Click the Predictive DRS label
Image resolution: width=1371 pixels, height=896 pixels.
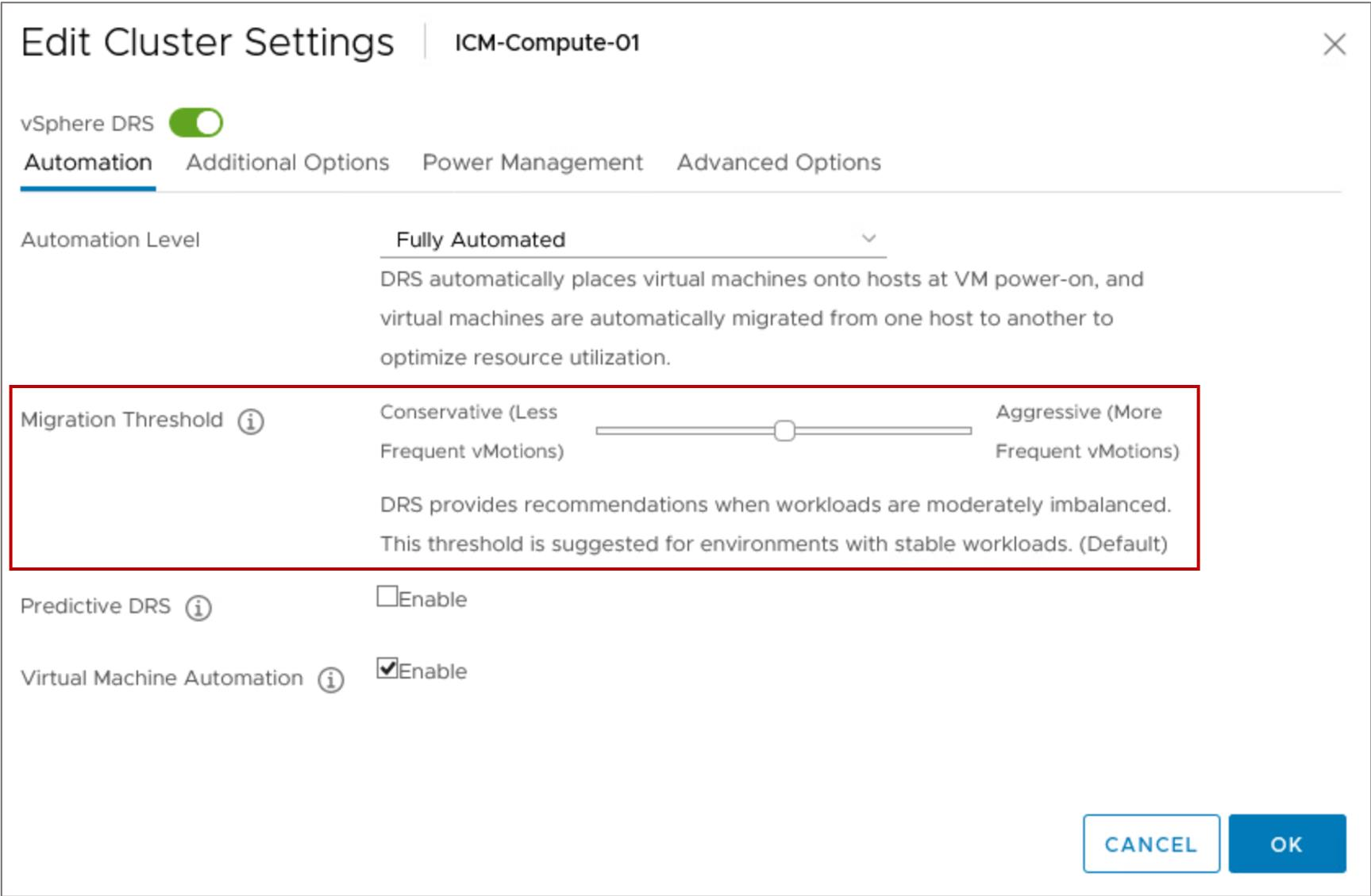95,606
